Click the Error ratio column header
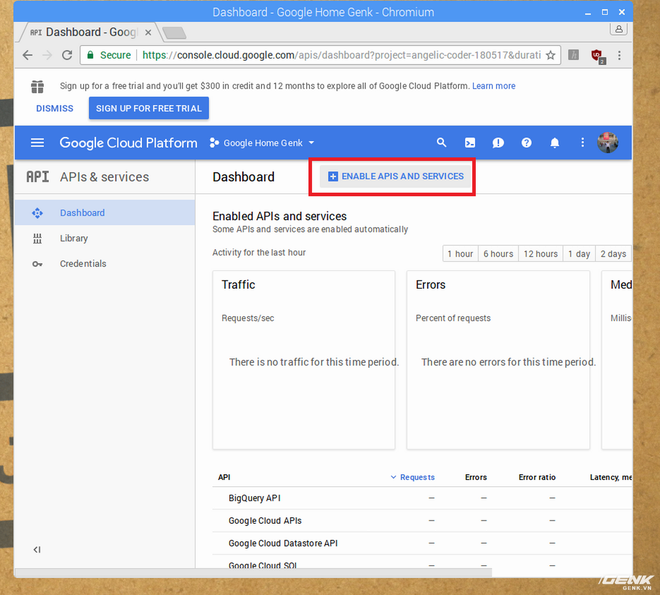This screenshot has height=595, width=660. point(537,477)
